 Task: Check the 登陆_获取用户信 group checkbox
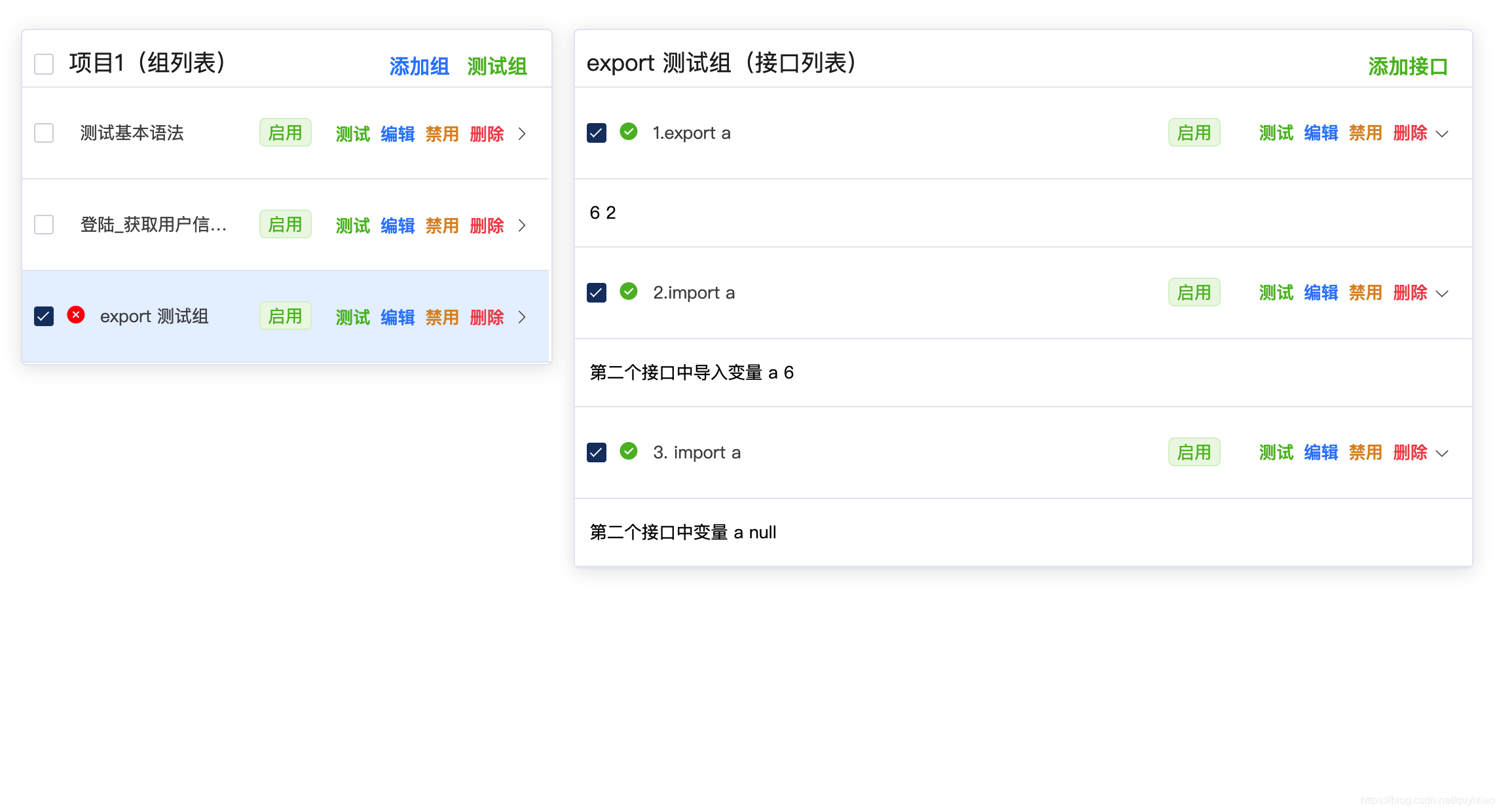click(x=44, y=225)
